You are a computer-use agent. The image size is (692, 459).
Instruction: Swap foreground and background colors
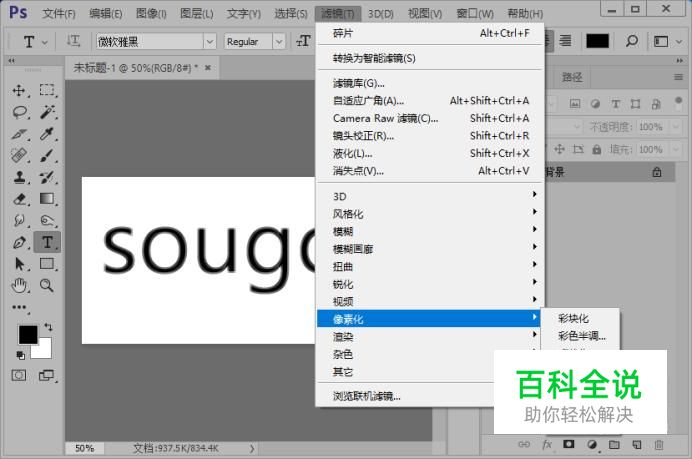point(48,327)
